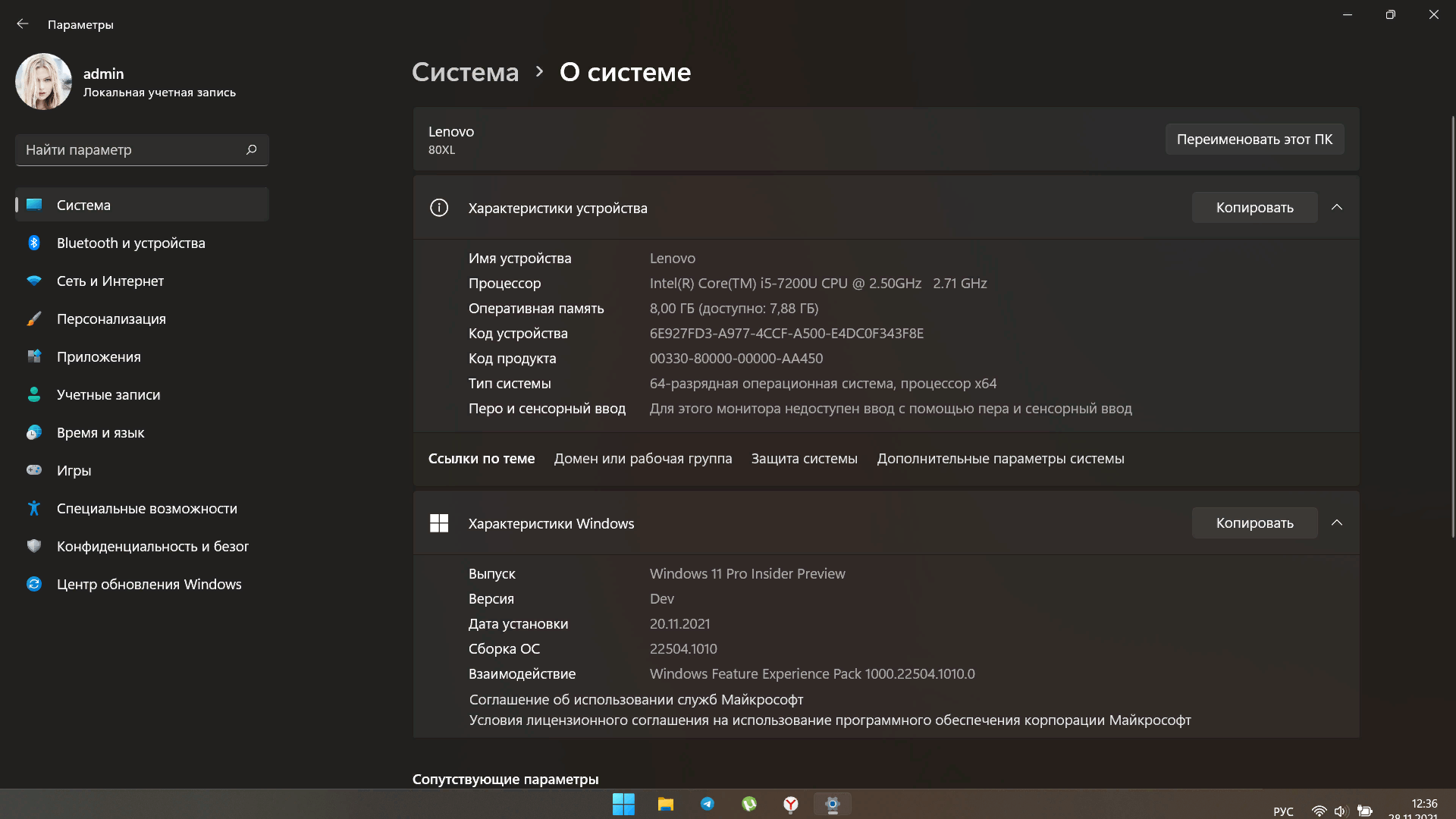Open Yandex Browser from taskbar
The image size is (1456, 819).
pyautogui.click(x=791, y=805)
